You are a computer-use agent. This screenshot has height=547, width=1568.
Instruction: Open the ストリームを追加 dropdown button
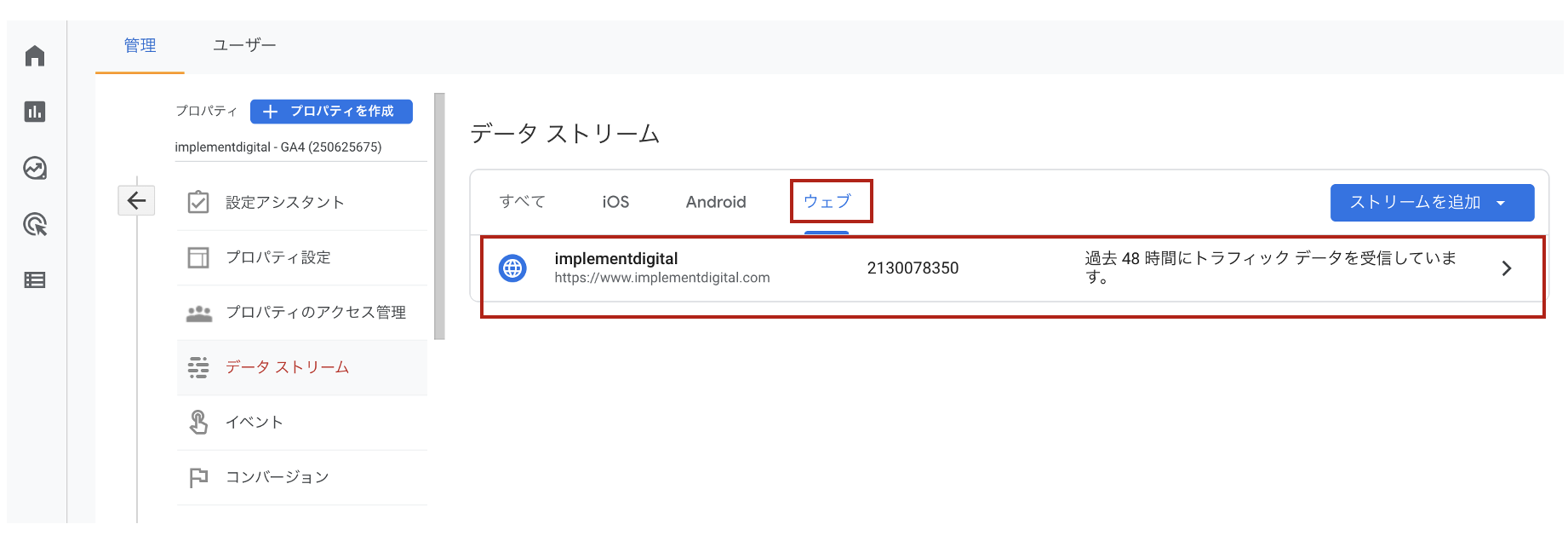point(1432,203)
